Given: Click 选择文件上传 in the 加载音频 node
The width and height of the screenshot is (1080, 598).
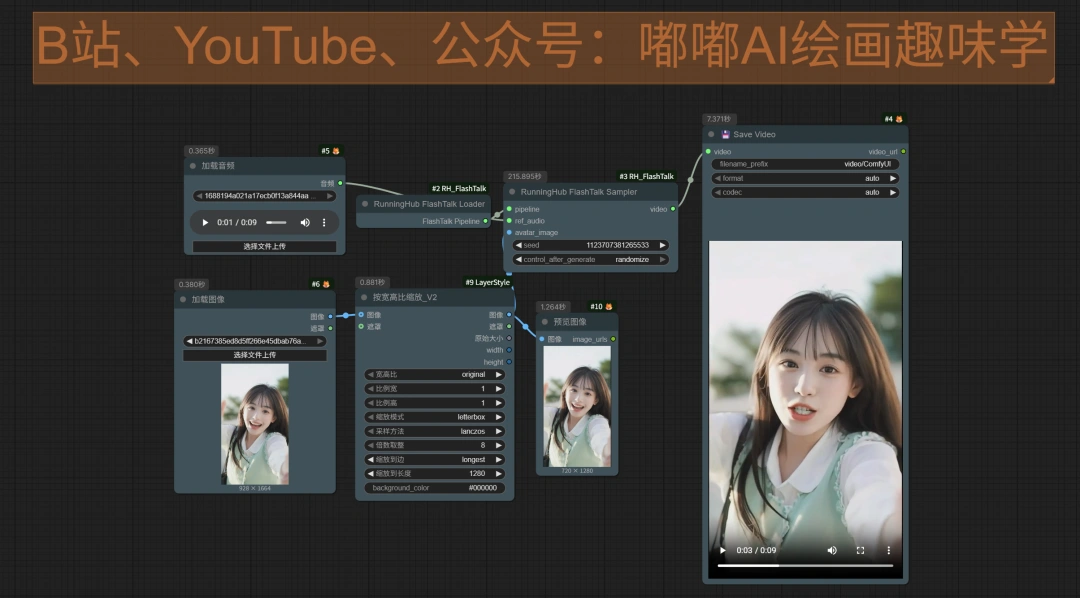Looking at the screenshot, I should pos(263,246).
